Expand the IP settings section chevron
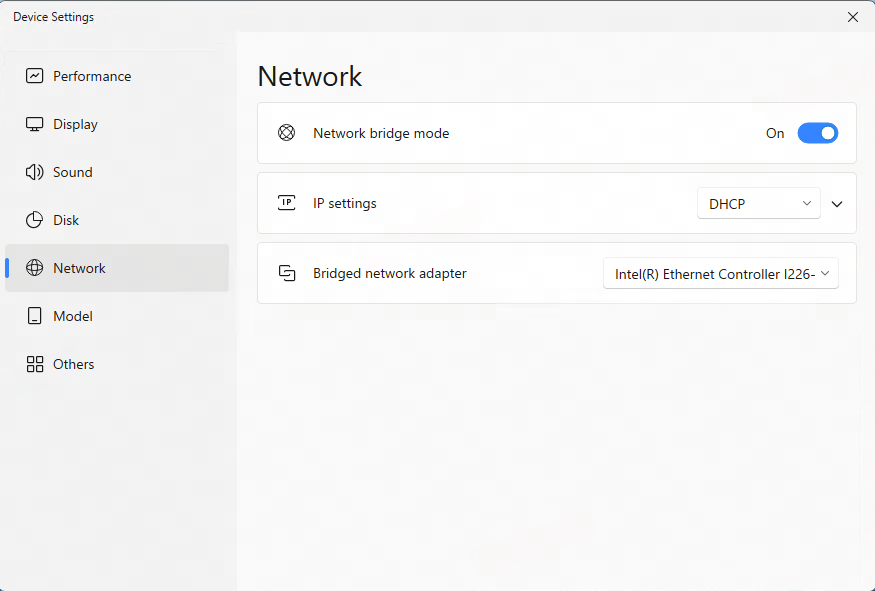This screenshot has width=875, height=591. (837, 203)
